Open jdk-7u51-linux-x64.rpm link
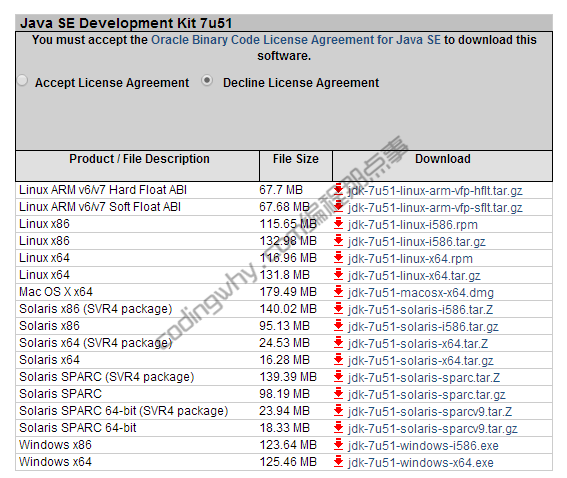The image size is (567, 478). pyautogui.click(x=410, y=259)
